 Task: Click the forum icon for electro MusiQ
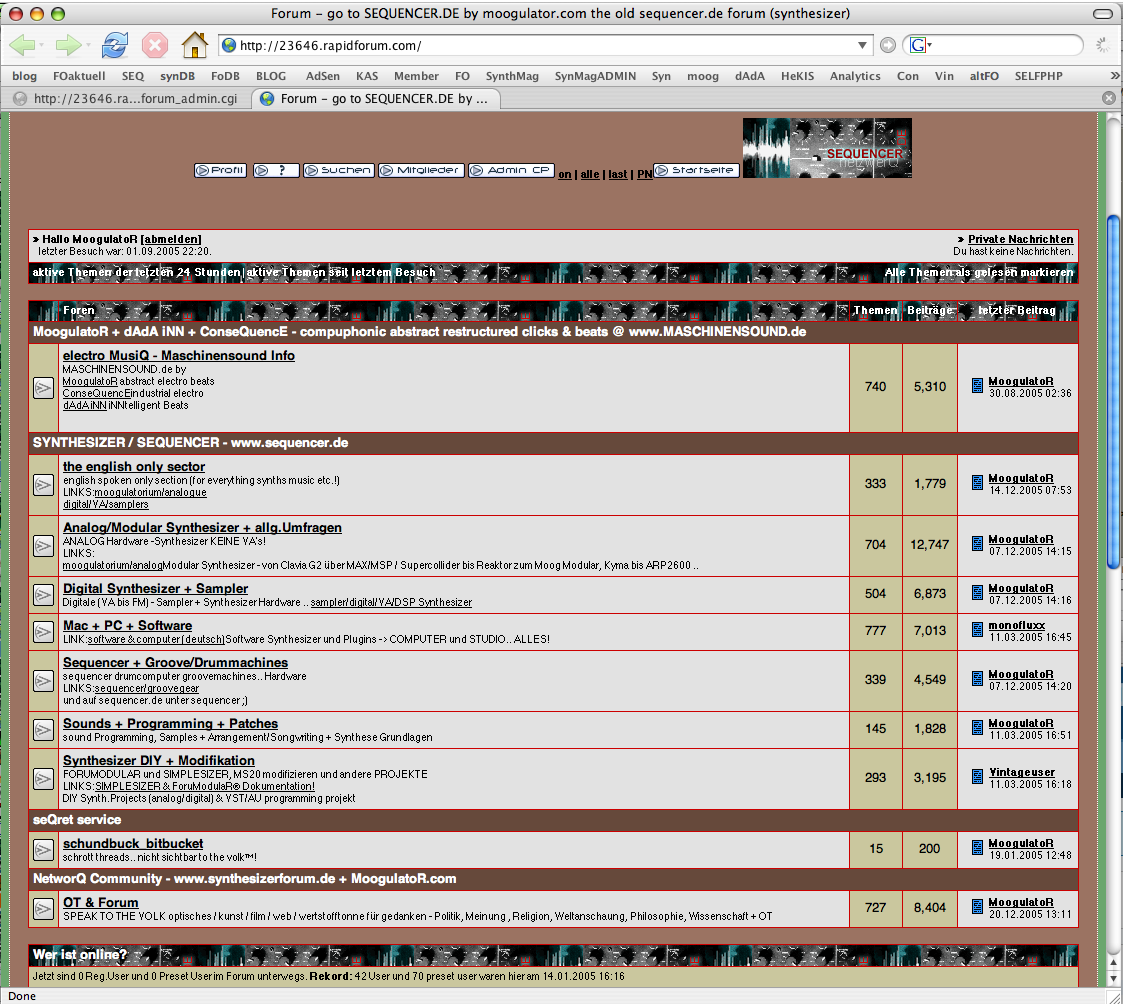(x=44, y=388)
